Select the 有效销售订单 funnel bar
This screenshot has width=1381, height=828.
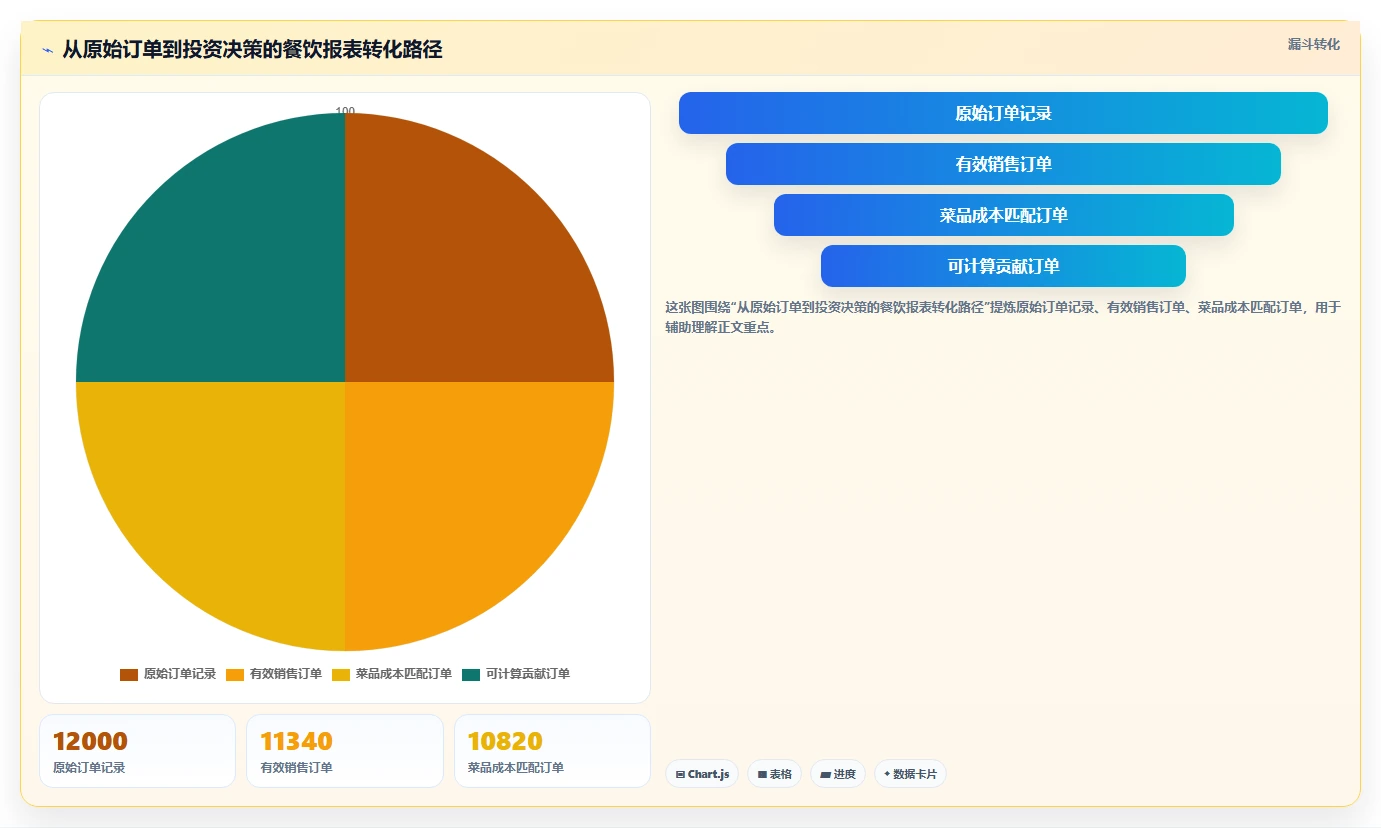tap(1003, 164)
